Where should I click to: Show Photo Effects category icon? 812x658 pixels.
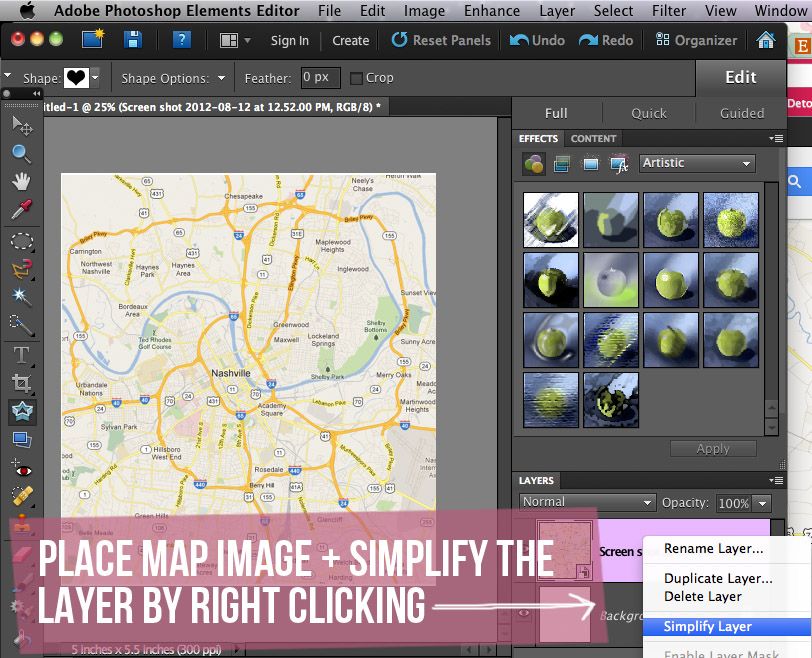(590, 165)
